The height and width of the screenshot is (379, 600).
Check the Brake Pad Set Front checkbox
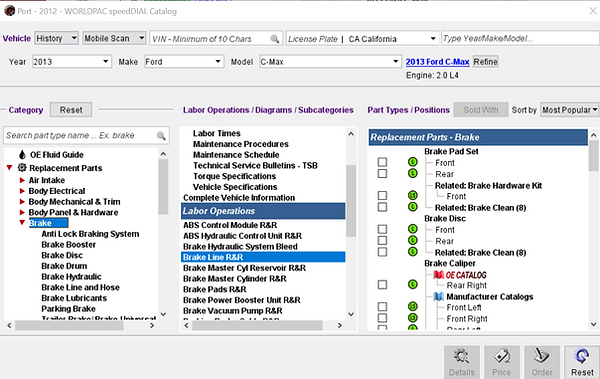coord(382,162)
